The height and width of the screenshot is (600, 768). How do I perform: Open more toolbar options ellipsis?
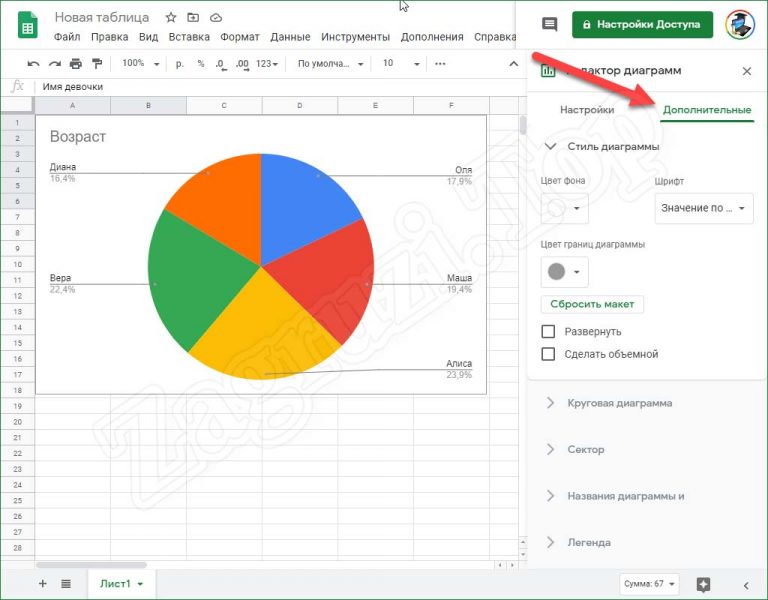coord(440,64)
